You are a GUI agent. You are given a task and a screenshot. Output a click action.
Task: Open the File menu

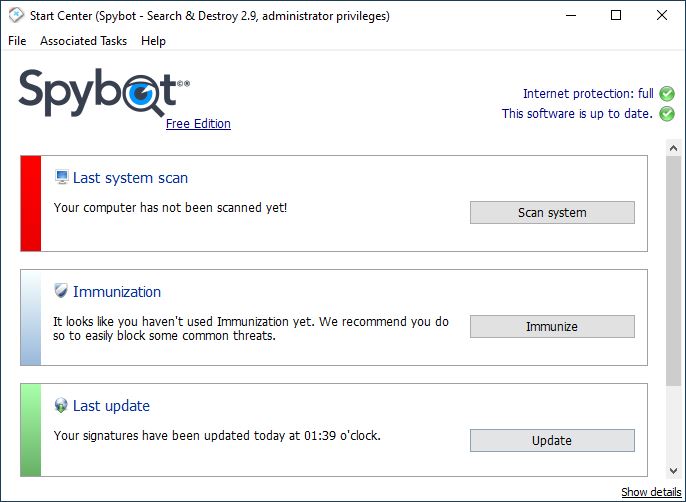point(17,41)
